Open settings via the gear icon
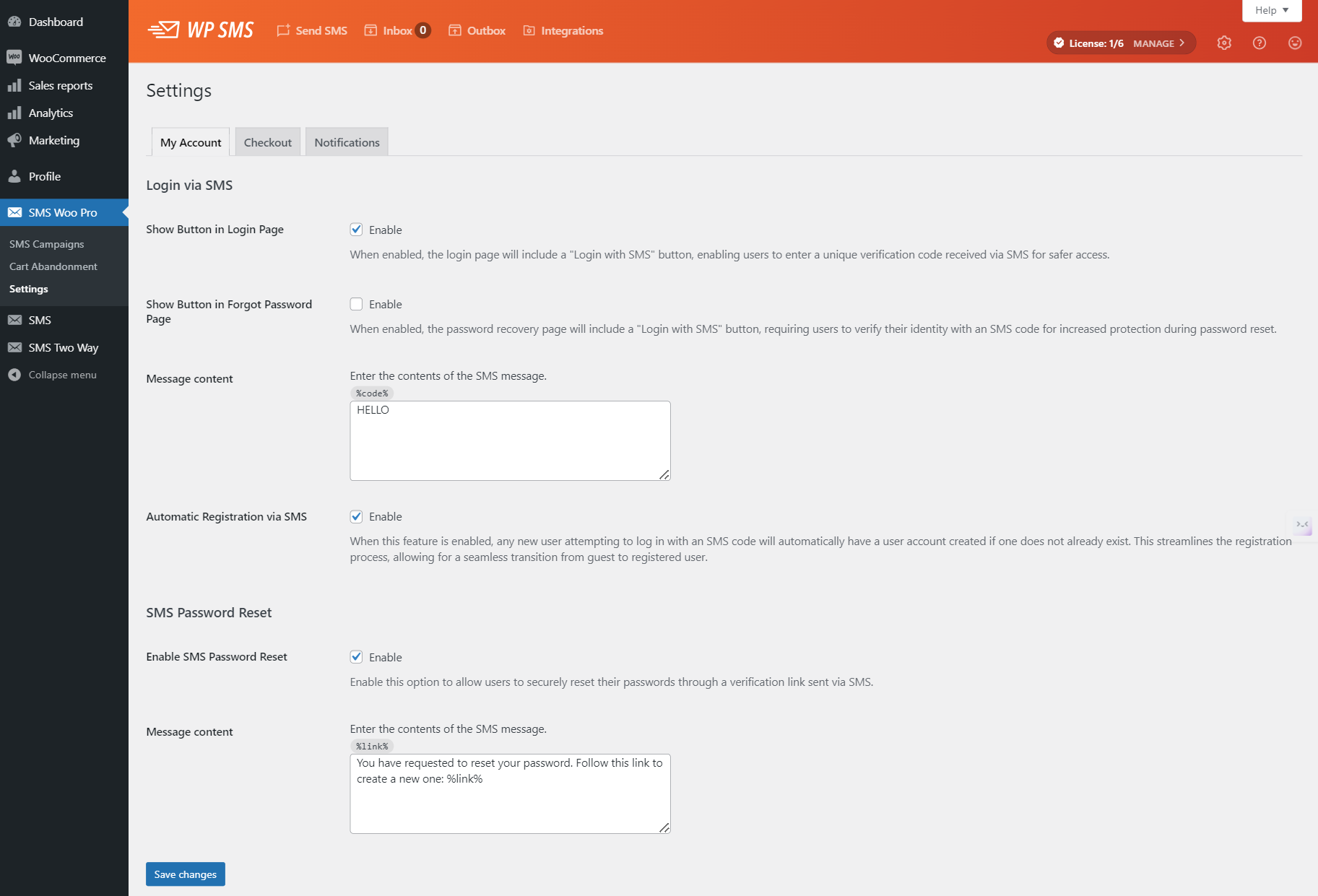 click(x=1224, y=43)
